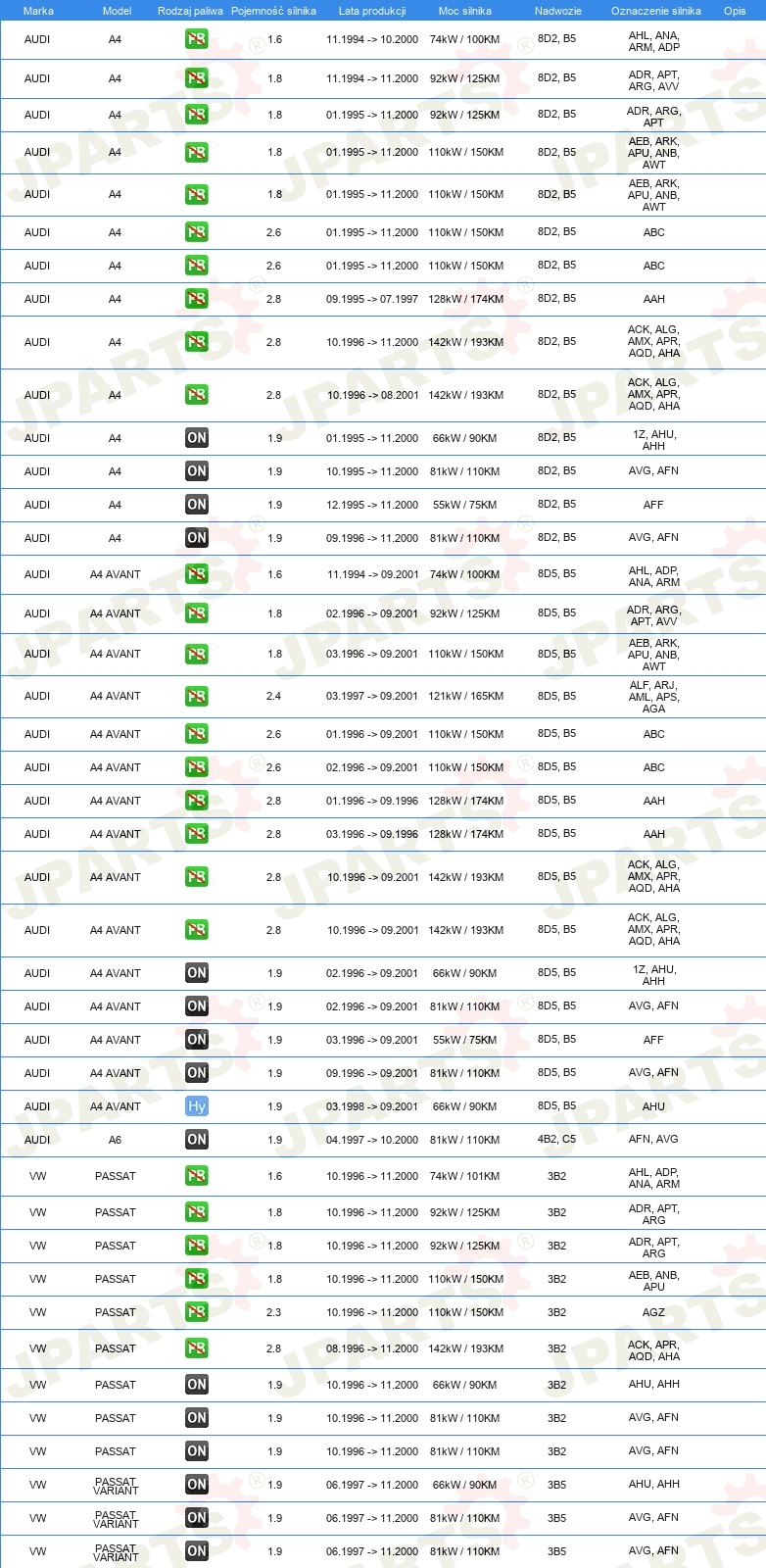This screenshot has width=766, height=1568.
Task: Select the '4B2, C5' body cell
Action: (557, 1140)
